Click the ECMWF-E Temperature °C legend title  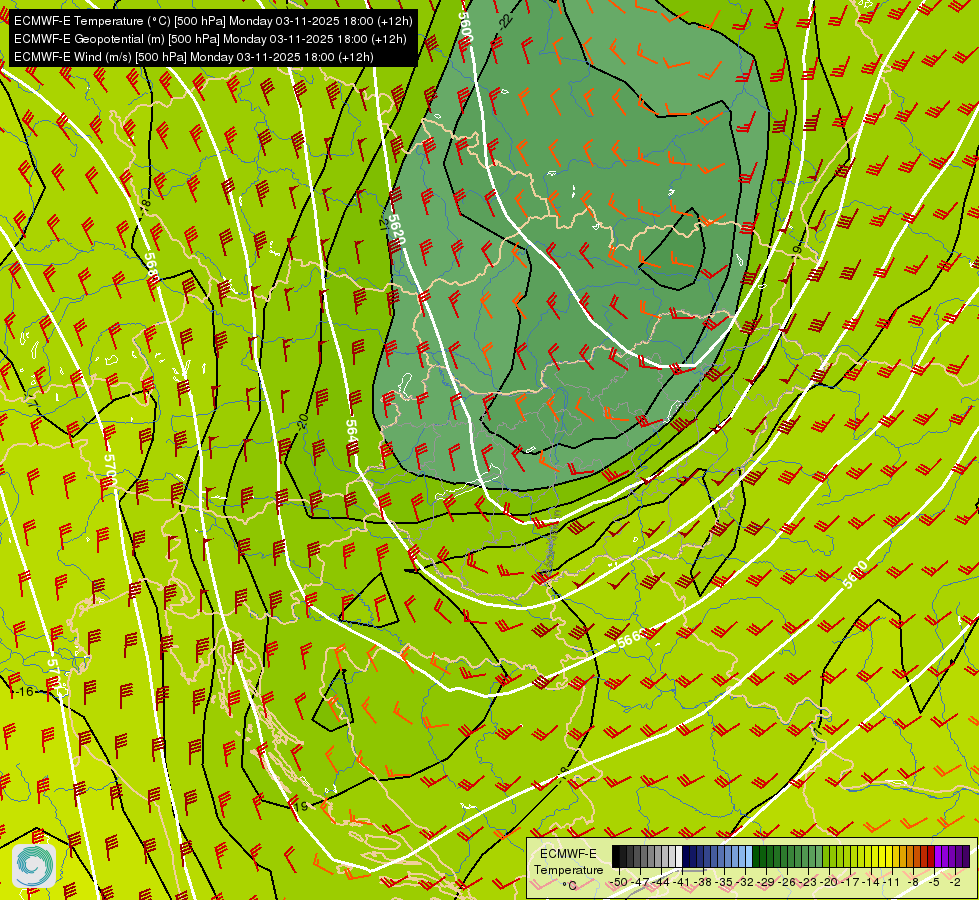point(568,869)
